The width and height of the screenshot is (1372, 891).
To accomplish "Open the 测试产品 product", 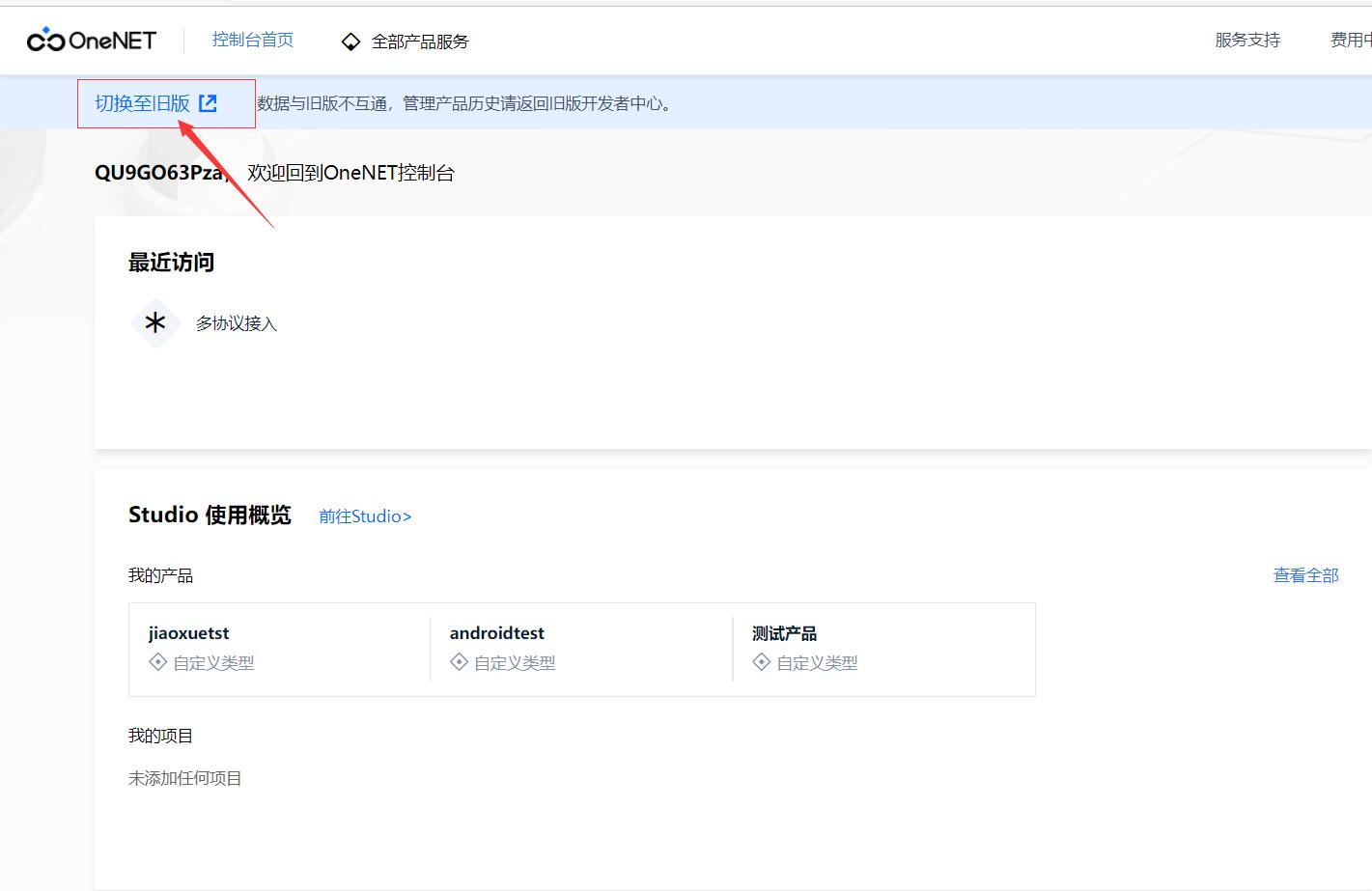I will click(x=784, y=633).
